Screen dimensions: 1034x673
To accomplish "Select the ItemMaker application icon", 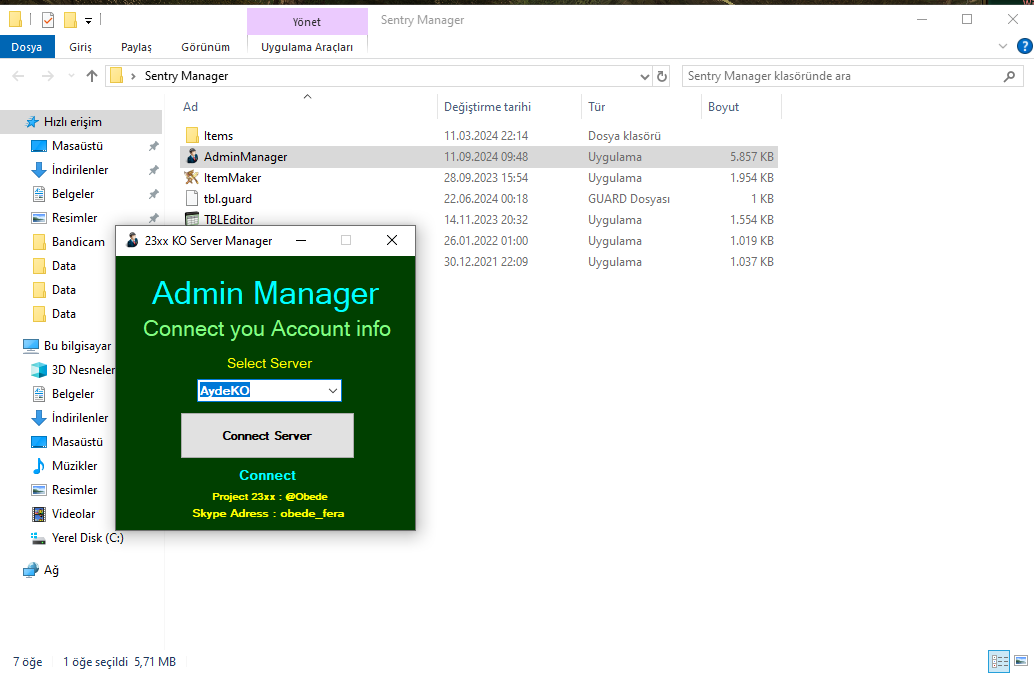I will tap(192, 177).
